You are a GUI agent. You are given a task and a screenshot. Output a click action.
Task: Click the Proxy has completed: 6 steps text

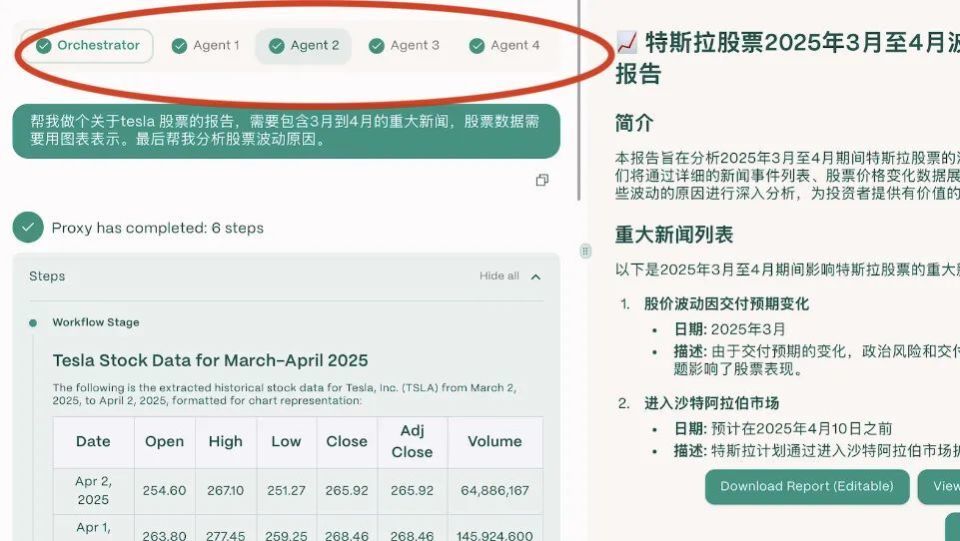157,228
